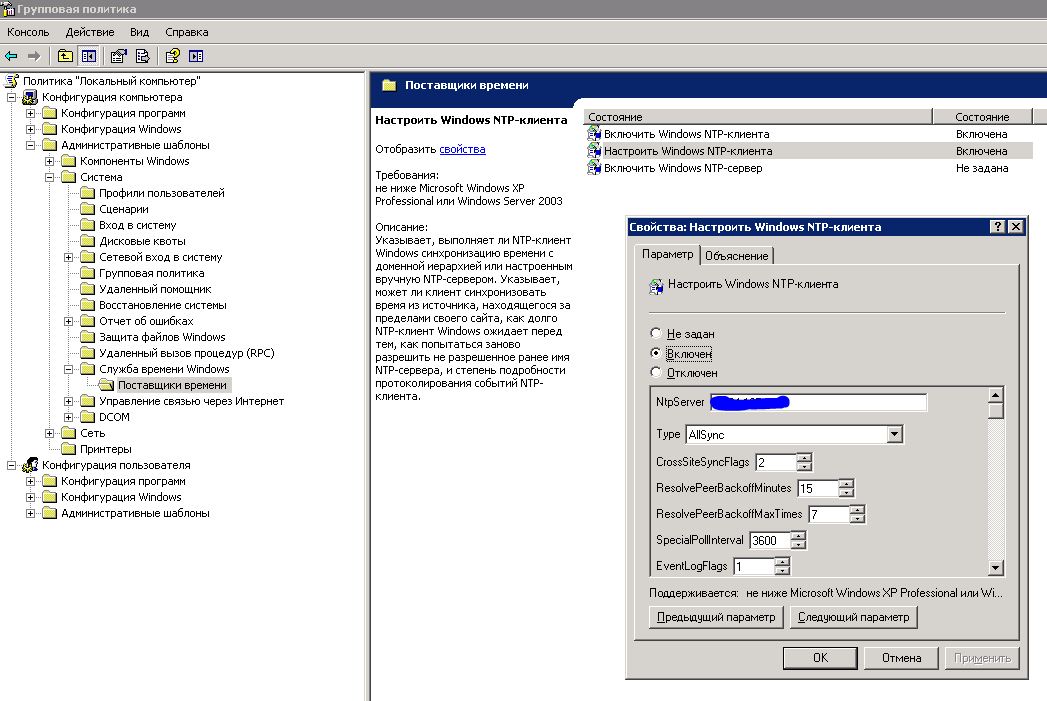Expand the DCOM tree node
This screenshot has width=1047, height=701.
coord(68,417)
